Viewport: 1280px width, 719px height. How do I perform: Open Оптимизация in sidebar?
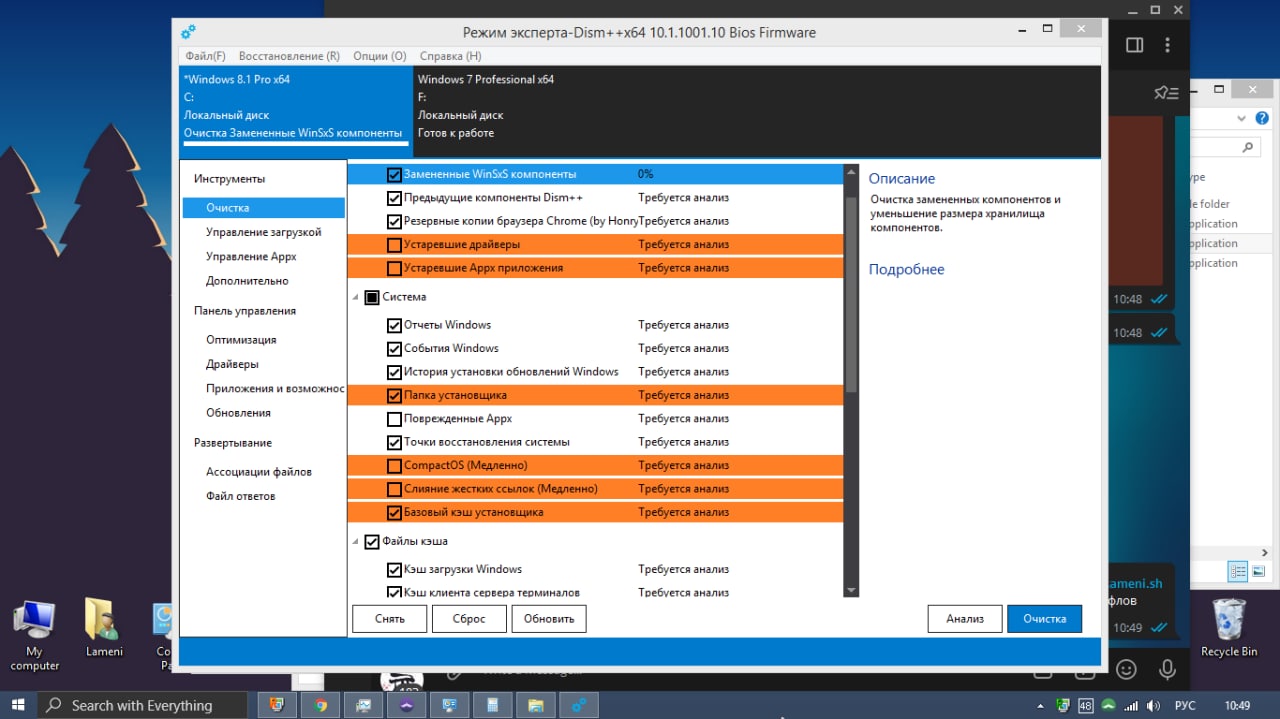click(241, 340)
